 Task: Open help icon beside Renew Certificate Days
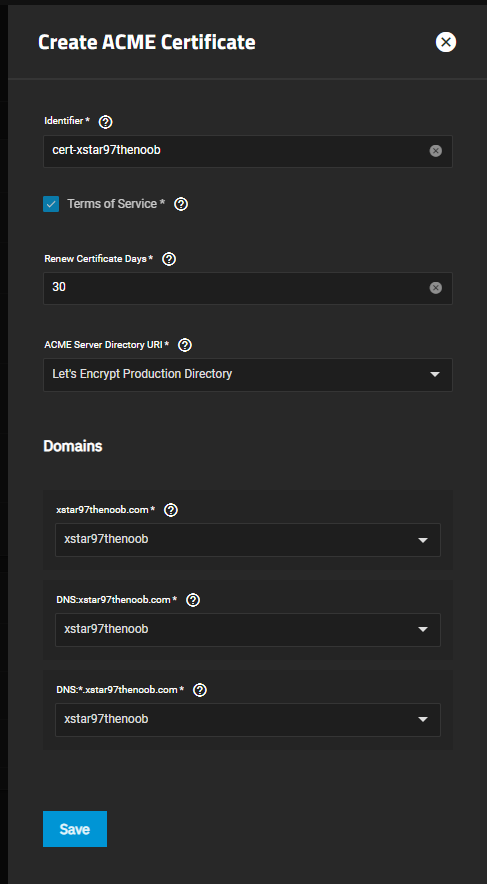tap(169, 259)
